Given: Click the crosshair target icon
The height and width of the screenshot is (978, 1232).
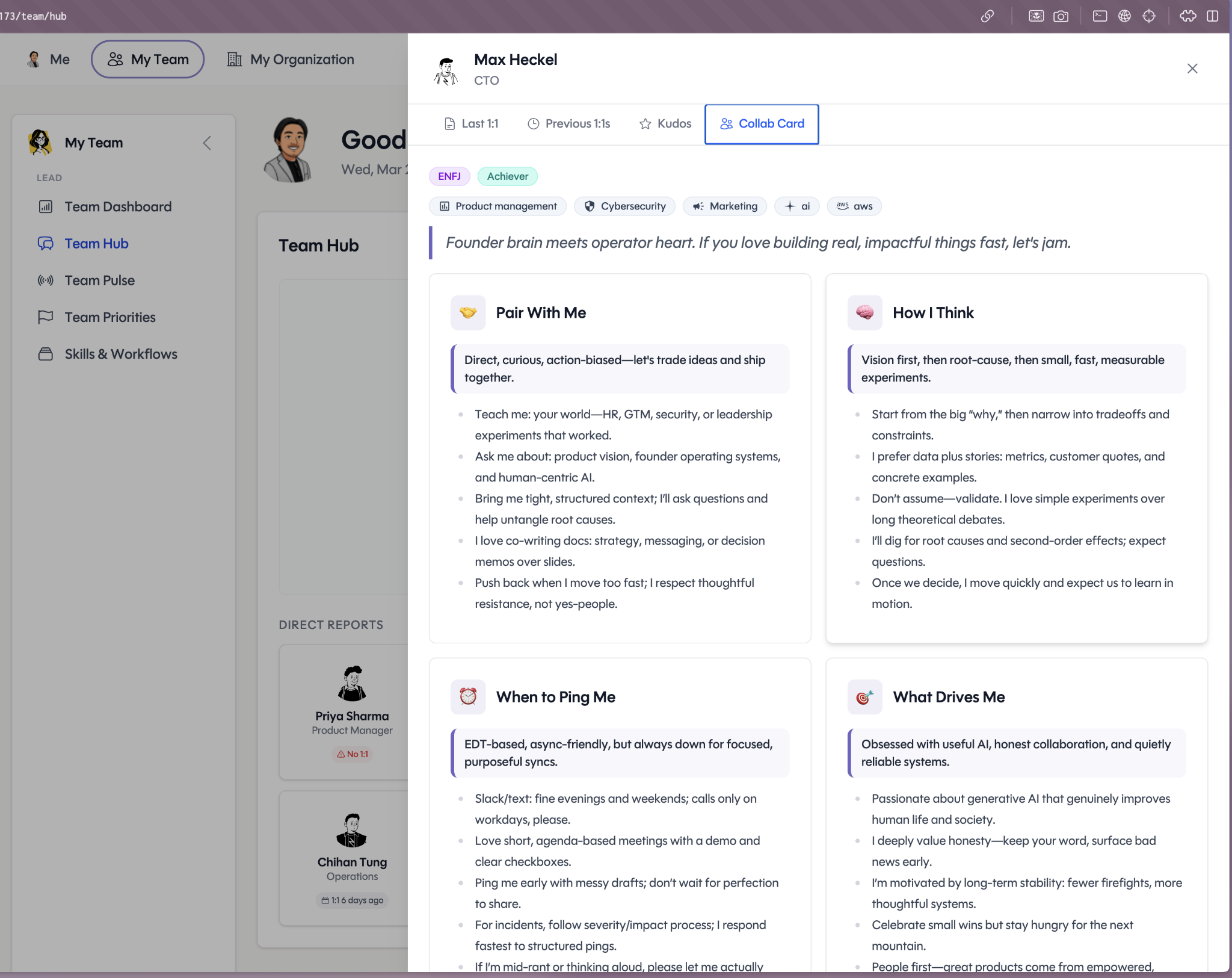Looking at the screenshot, I should click(x=1149, y=16).
